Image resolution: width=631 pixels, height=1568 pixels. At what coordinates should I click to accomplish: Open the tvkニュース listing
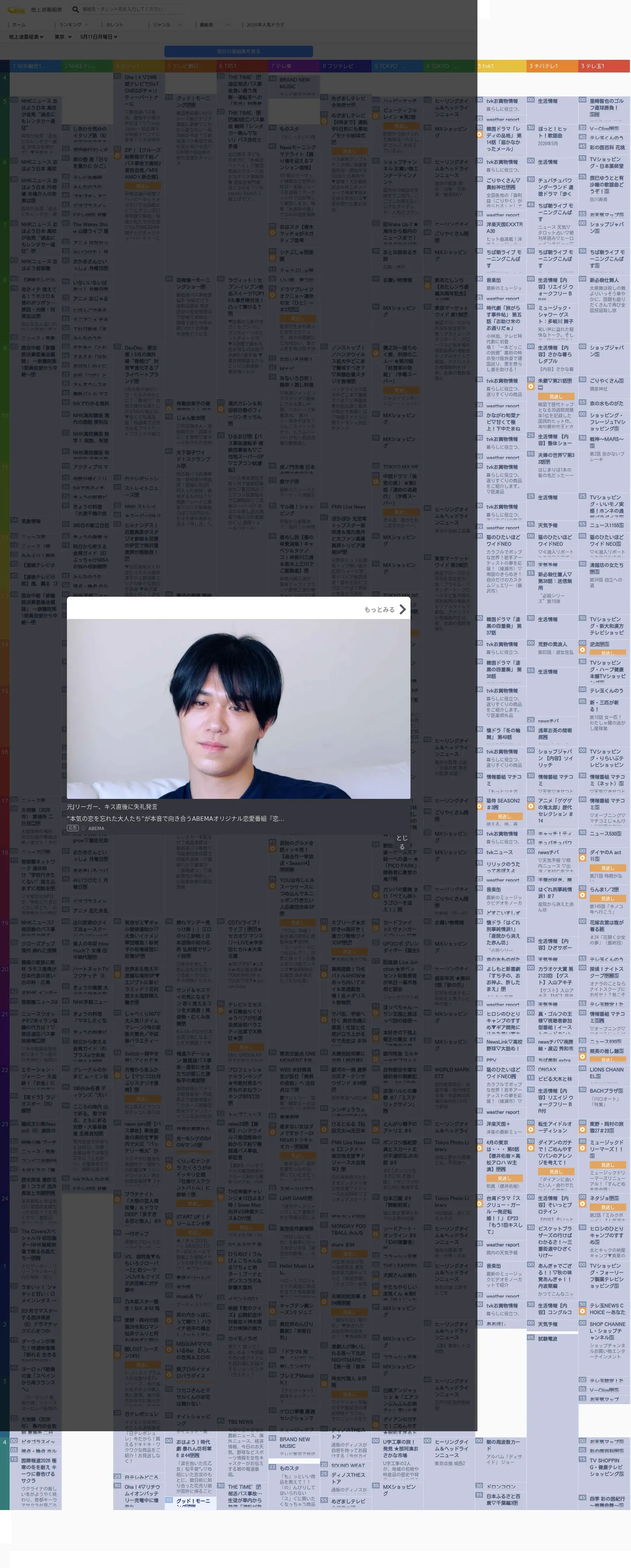point(499,852)
